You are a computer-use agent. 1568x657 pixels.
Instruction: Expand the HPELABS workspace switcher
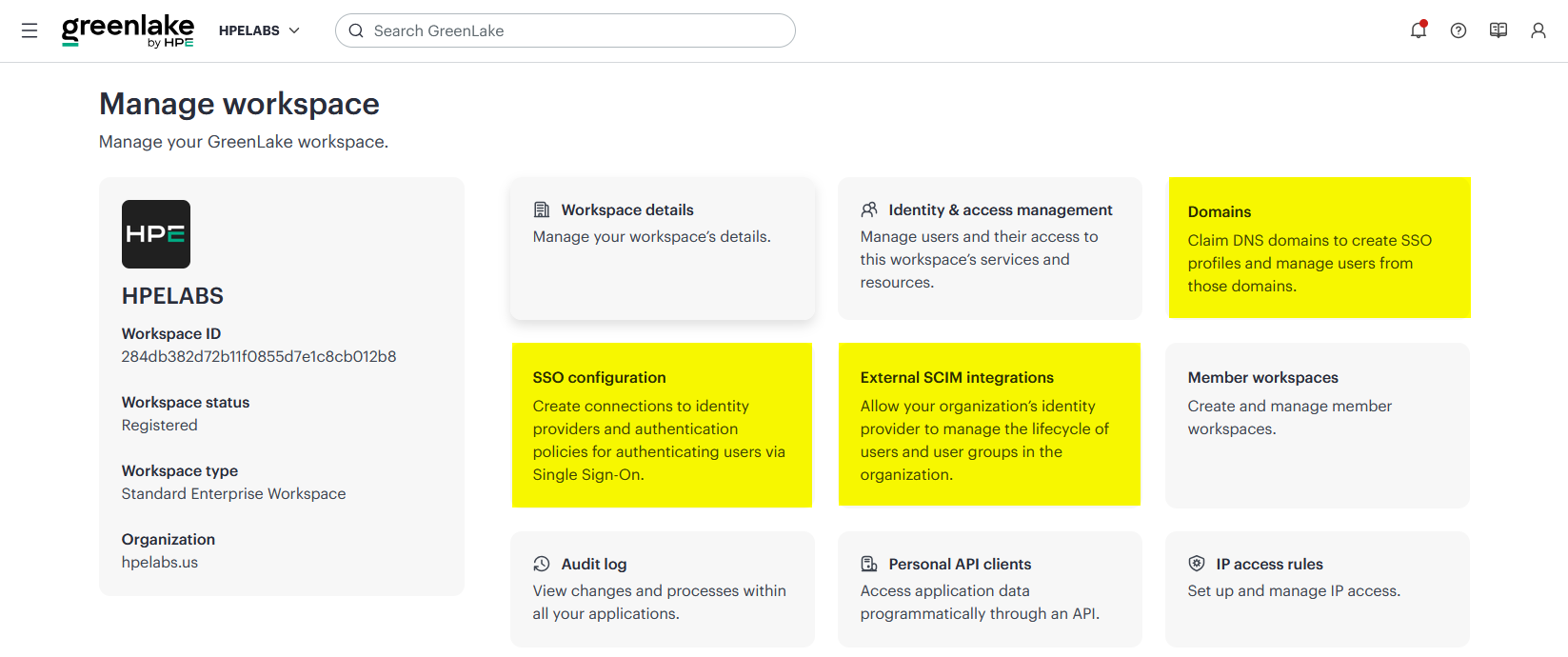[x=259, y=30]
